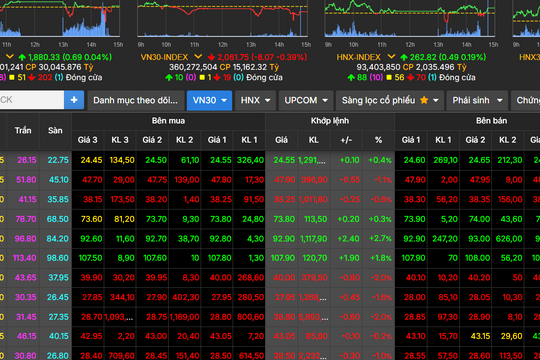The width and height of the screenshot is (540, 360).
Task: Click the VN30-INDEX value 2,061.75
Action: [233, 57]
